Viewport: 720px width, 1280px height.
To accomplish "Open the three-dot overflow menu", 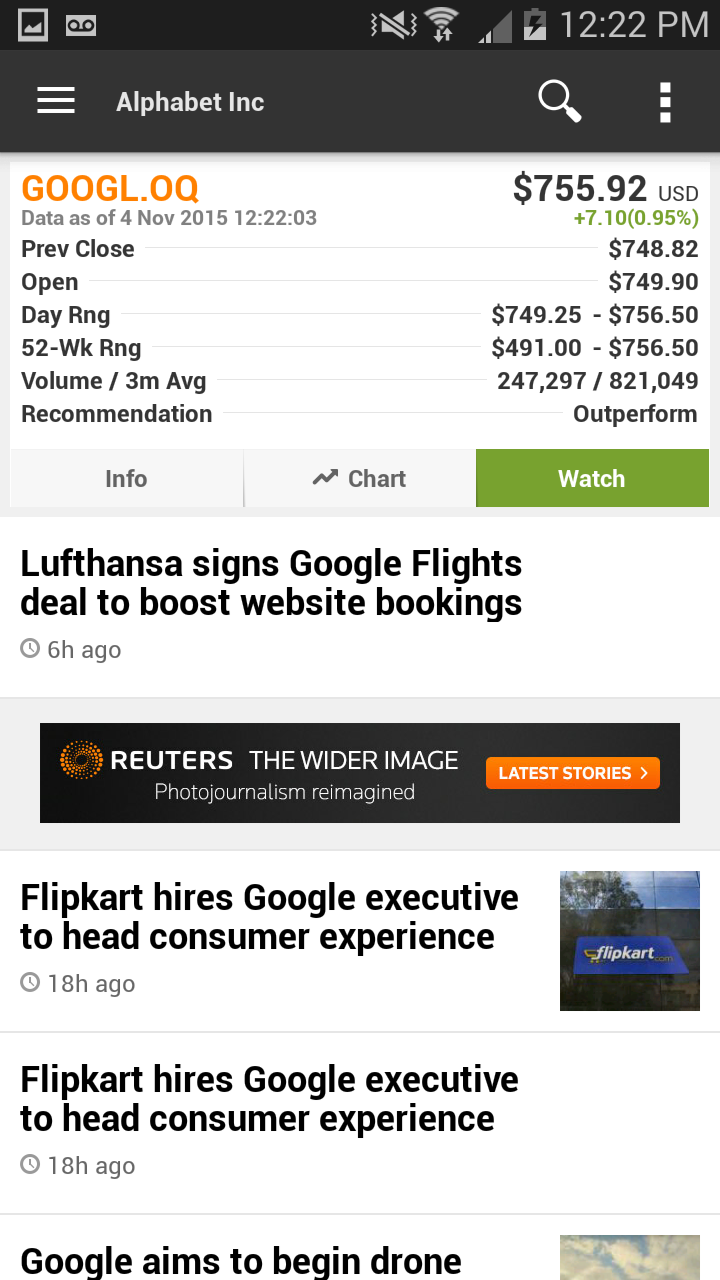I will tap(665, 102).
